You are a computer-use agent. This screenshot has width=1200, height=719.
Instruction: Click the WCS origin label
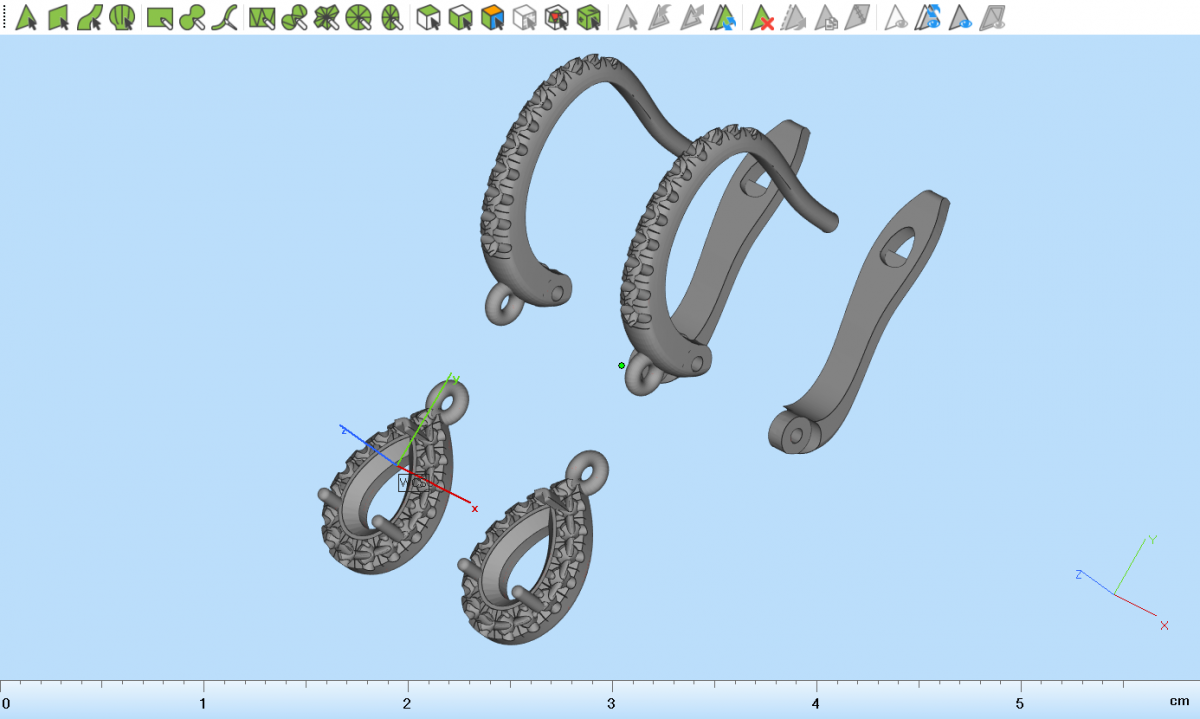coord(411,483)
